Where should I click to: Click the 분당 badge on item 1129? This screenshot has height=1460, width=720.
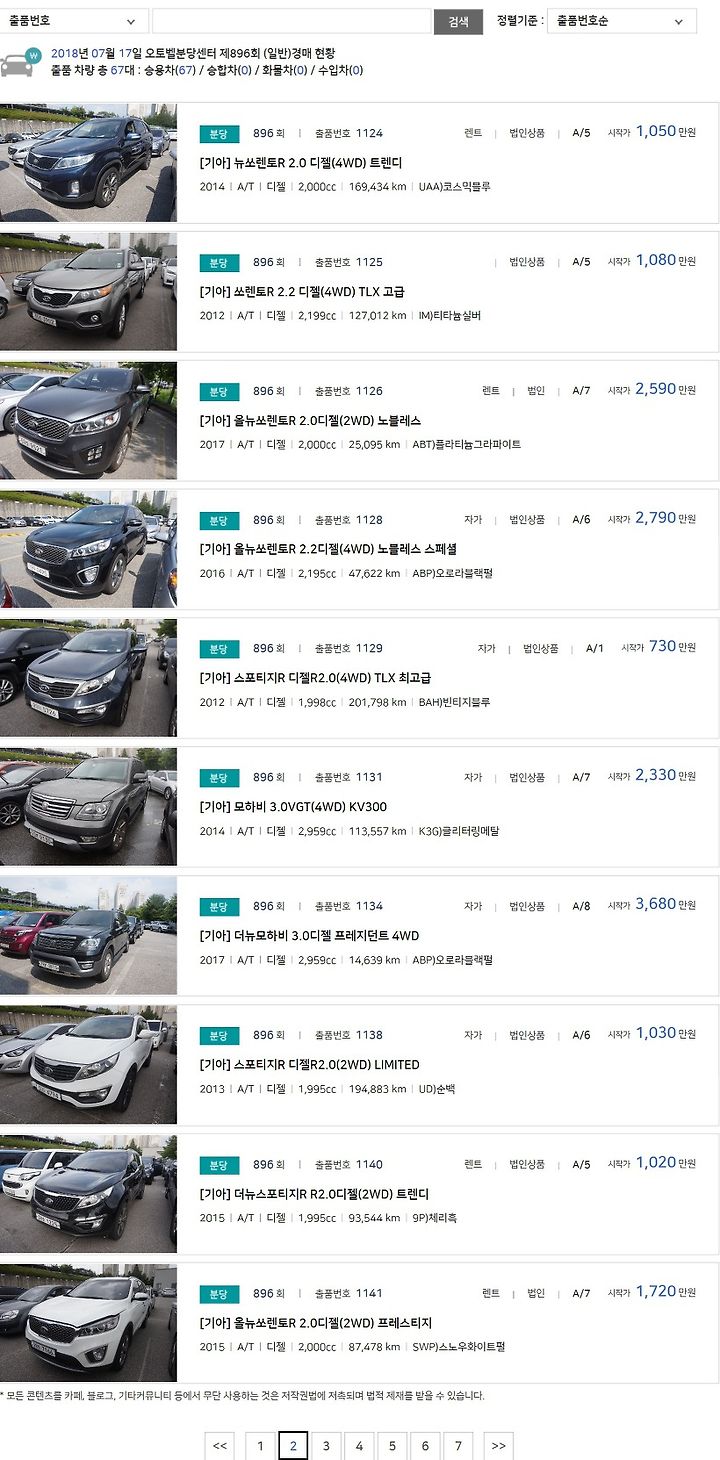tap(218, 649)
